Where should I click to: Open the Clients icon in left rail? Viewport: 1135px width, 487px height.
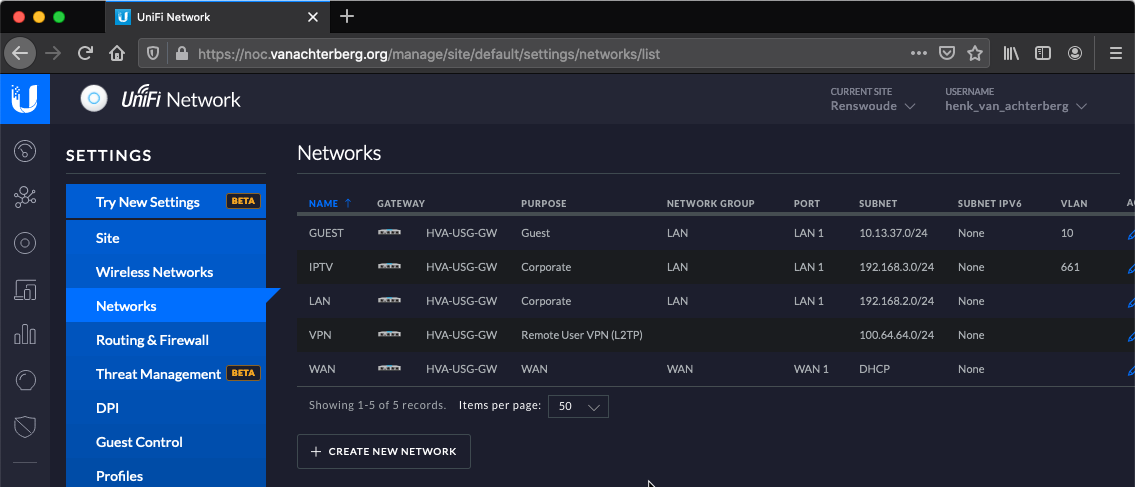[25, 289]
